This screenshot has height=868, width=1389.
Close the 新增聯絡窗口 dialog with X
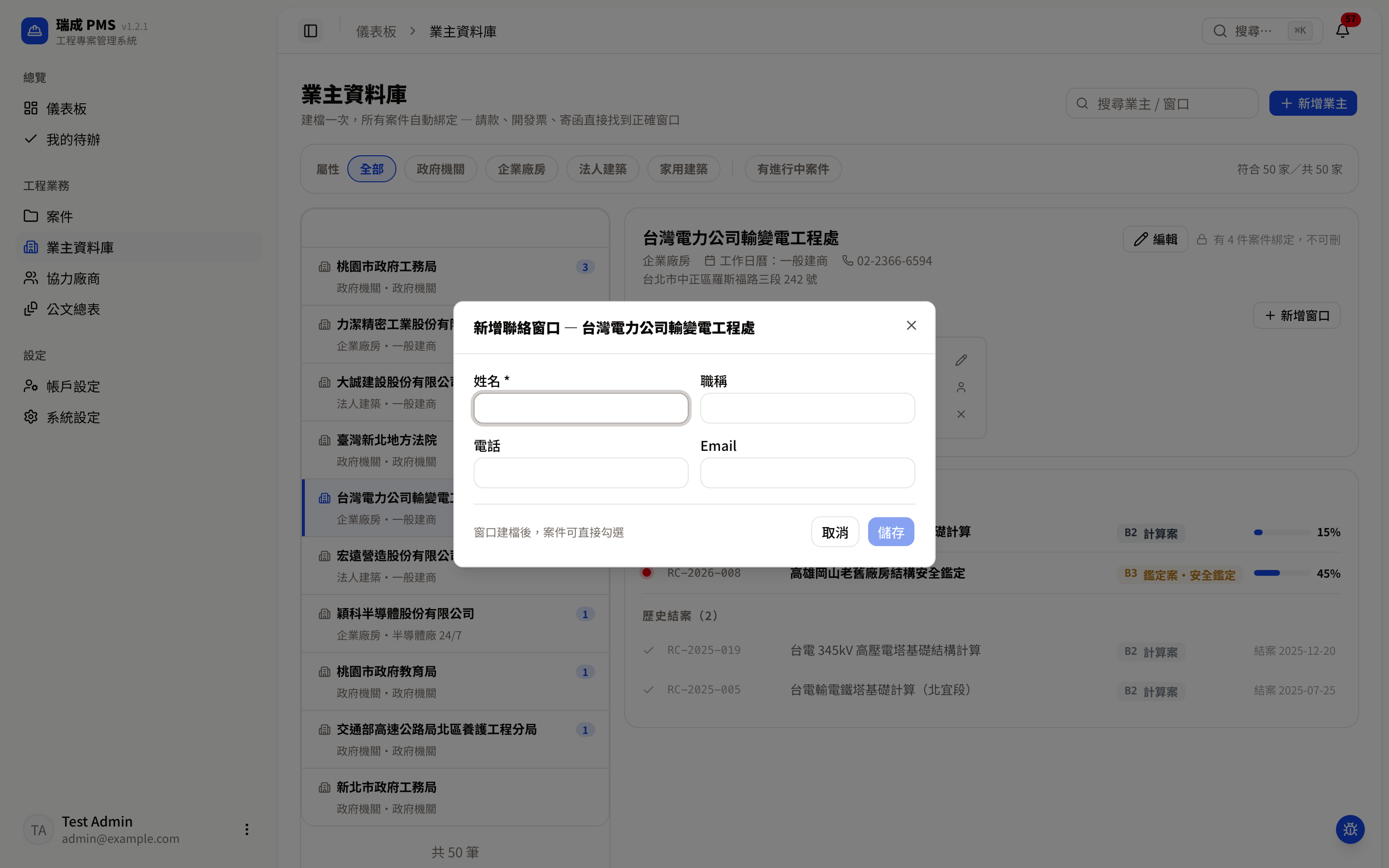coord(911,325)
